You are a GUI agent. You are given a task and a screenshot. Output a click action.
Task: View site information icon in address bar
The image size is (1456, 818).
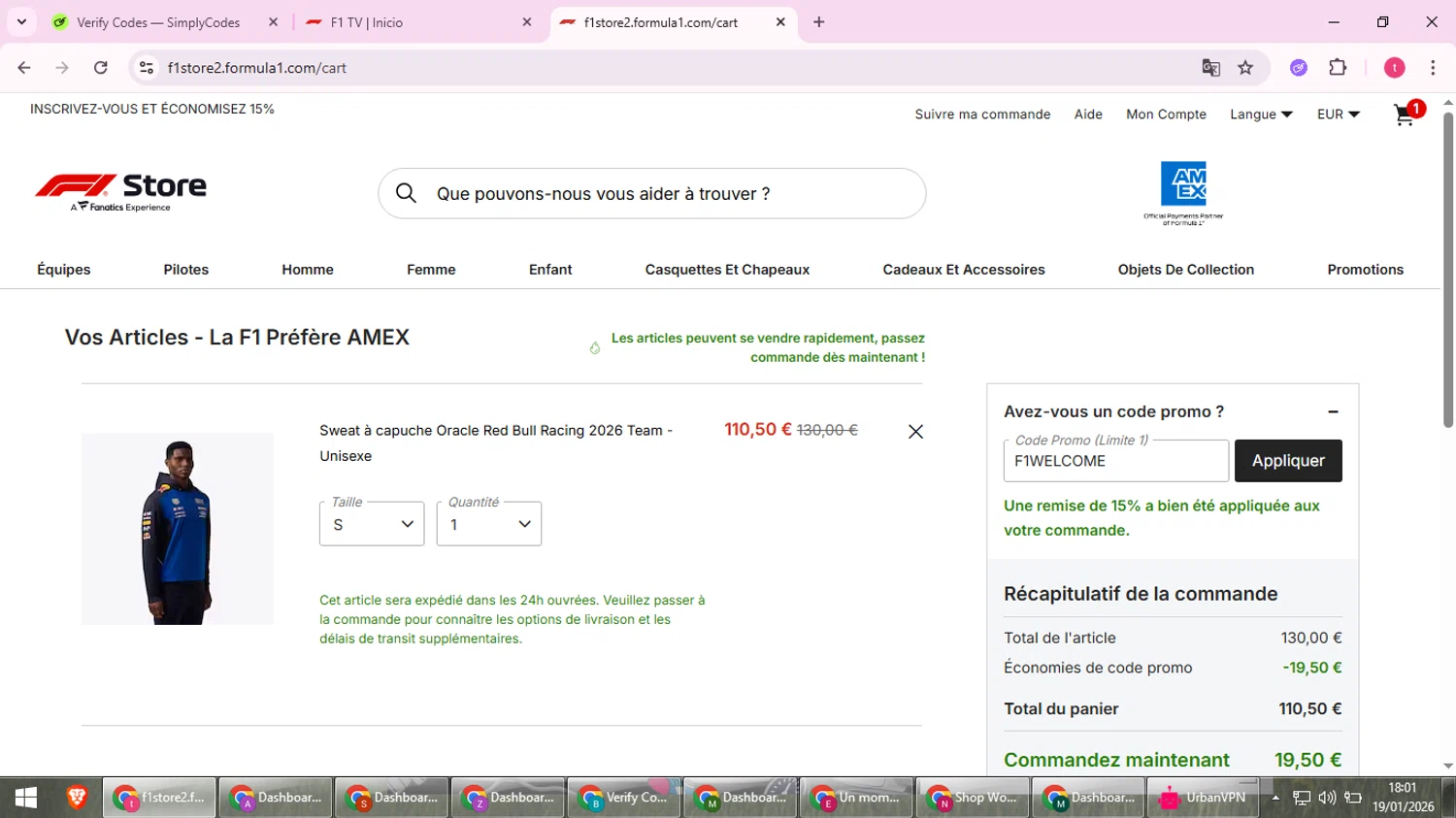pos(147,68)
